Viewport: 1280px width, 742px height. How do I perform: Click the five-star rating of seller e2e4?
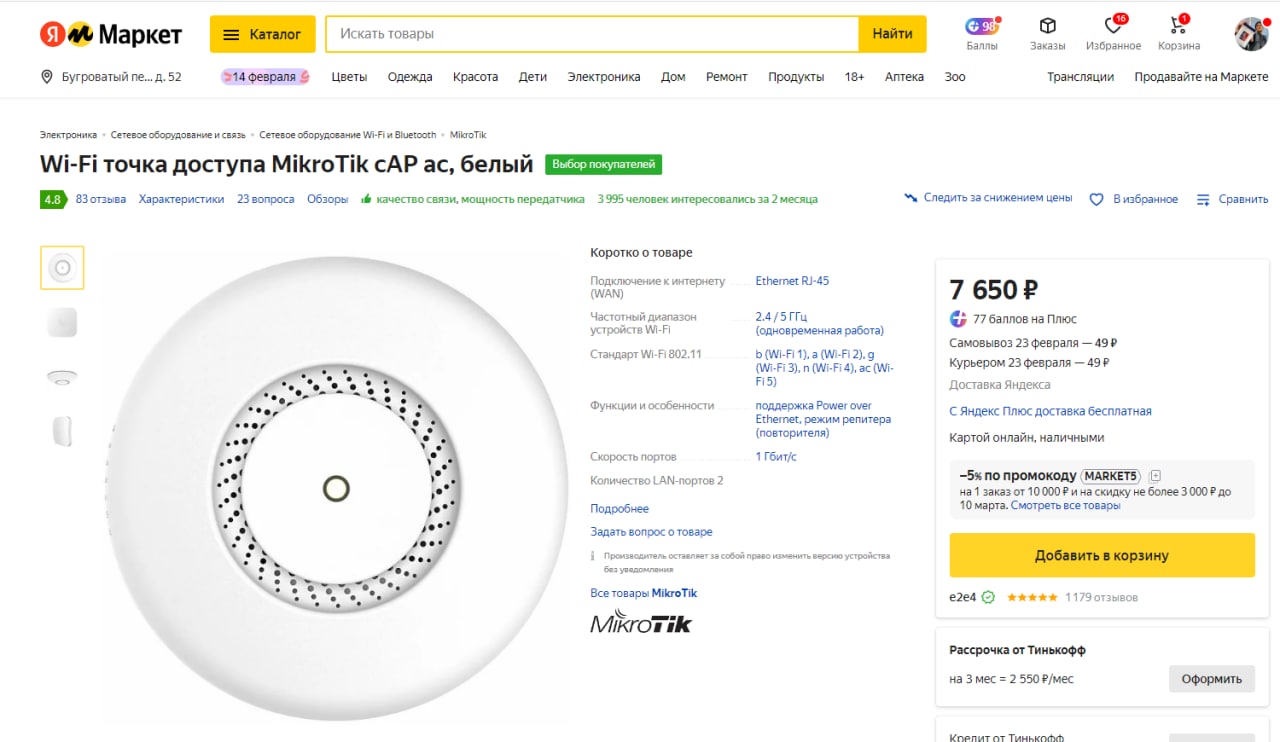point(1032,597)
